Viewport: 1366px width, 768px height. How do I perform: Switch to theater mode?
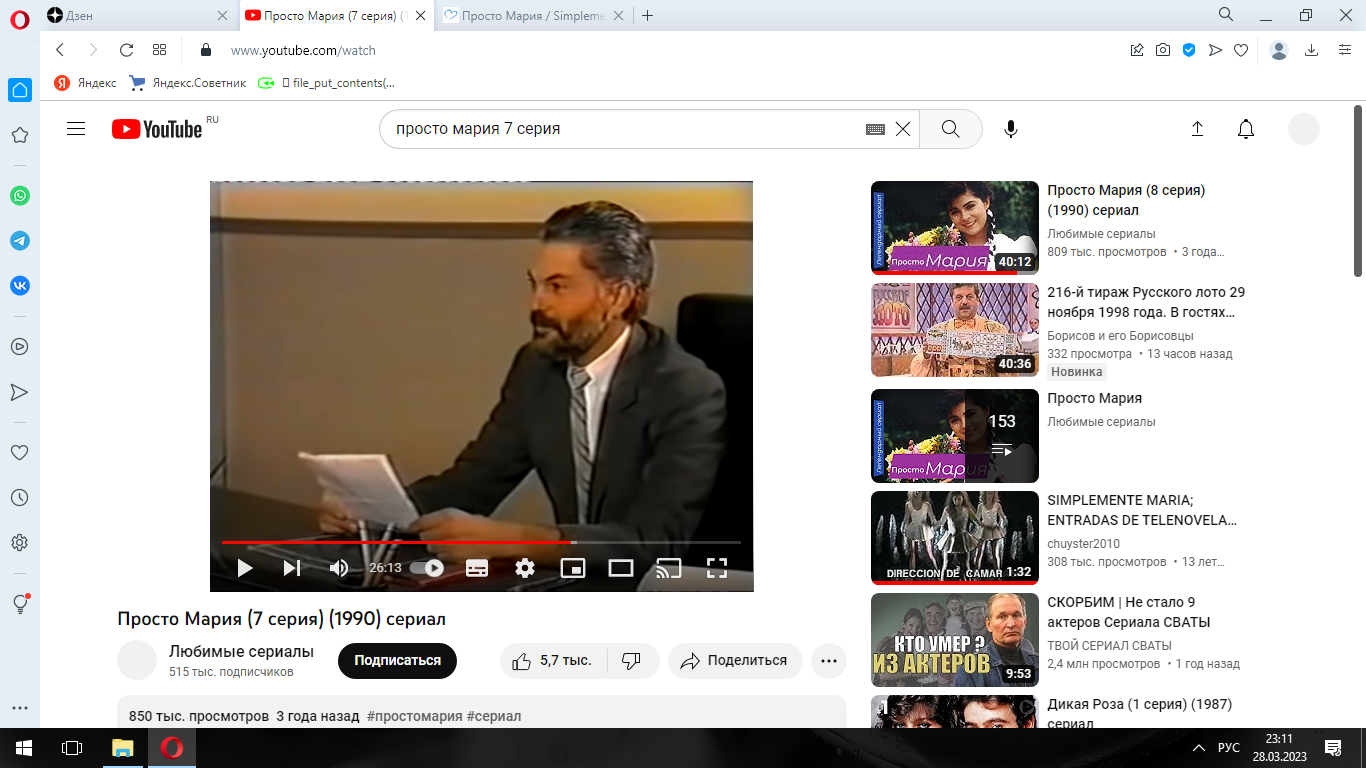click(x=621, y=568)
